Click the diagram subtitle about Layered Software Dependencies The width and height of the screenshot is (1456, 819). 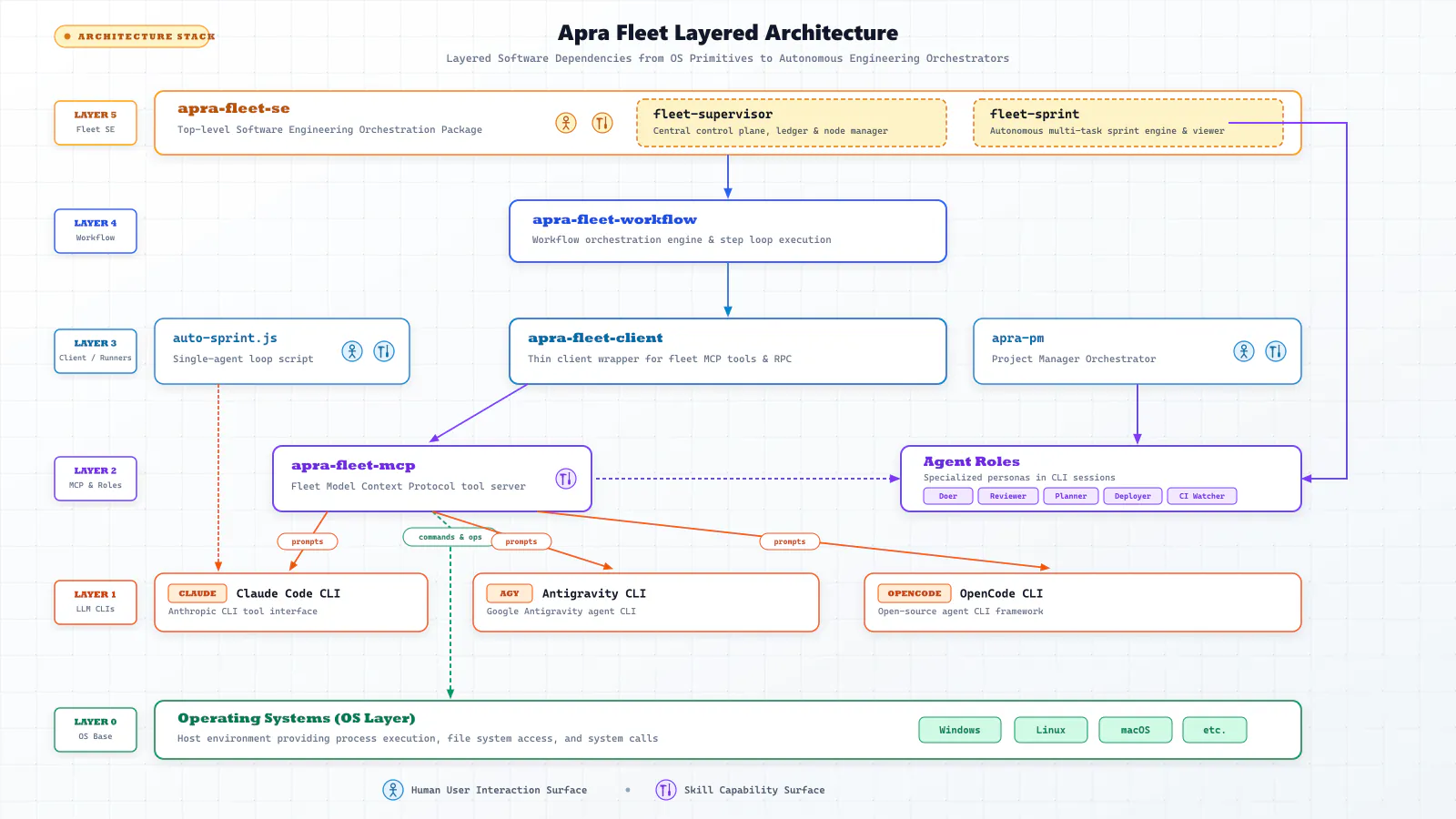pyautogui.click(x=728, y=58)
